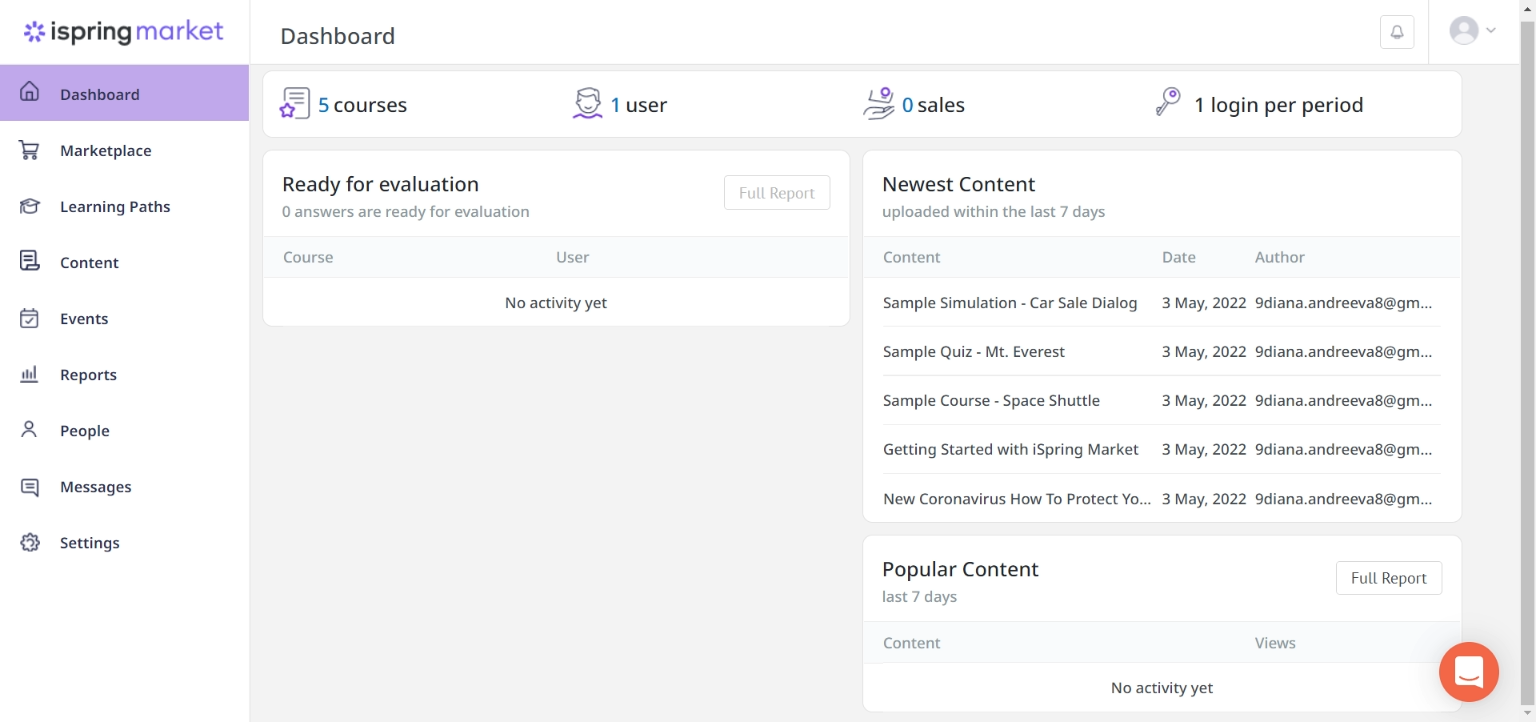Click the courses certificate icon
Image resolution: width=1536 pixels, height=722 pixels.
coord(295,104)
